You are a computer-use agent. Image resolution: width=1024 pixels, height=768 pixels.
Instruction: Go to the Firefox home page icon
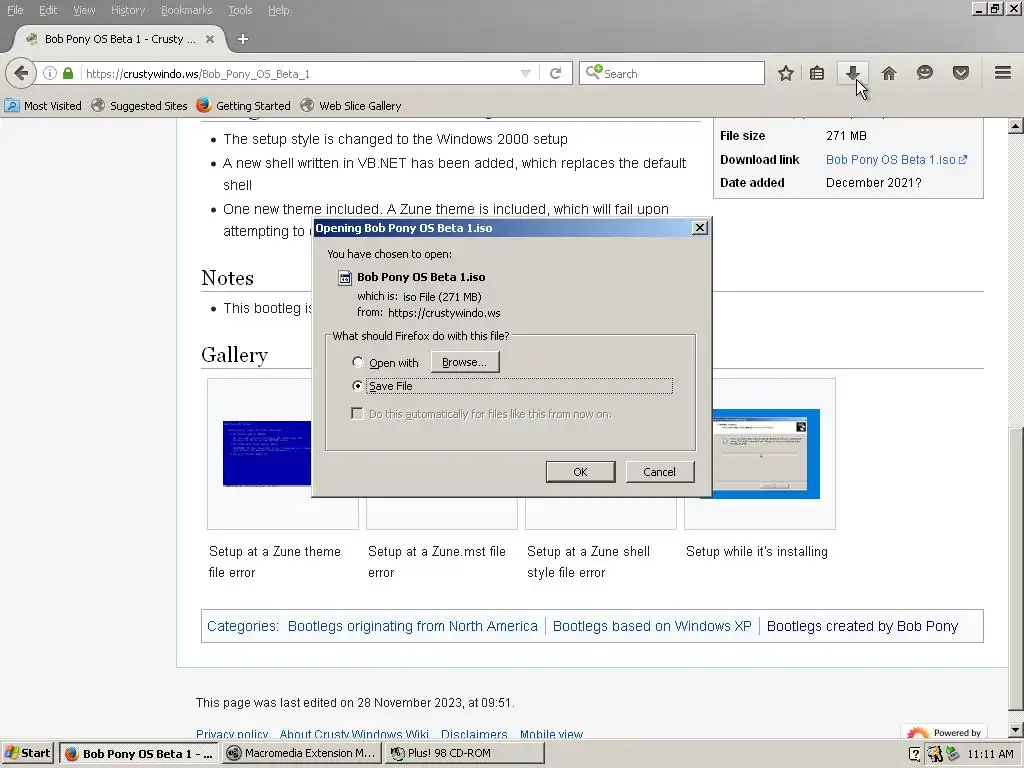click(889, 73)
